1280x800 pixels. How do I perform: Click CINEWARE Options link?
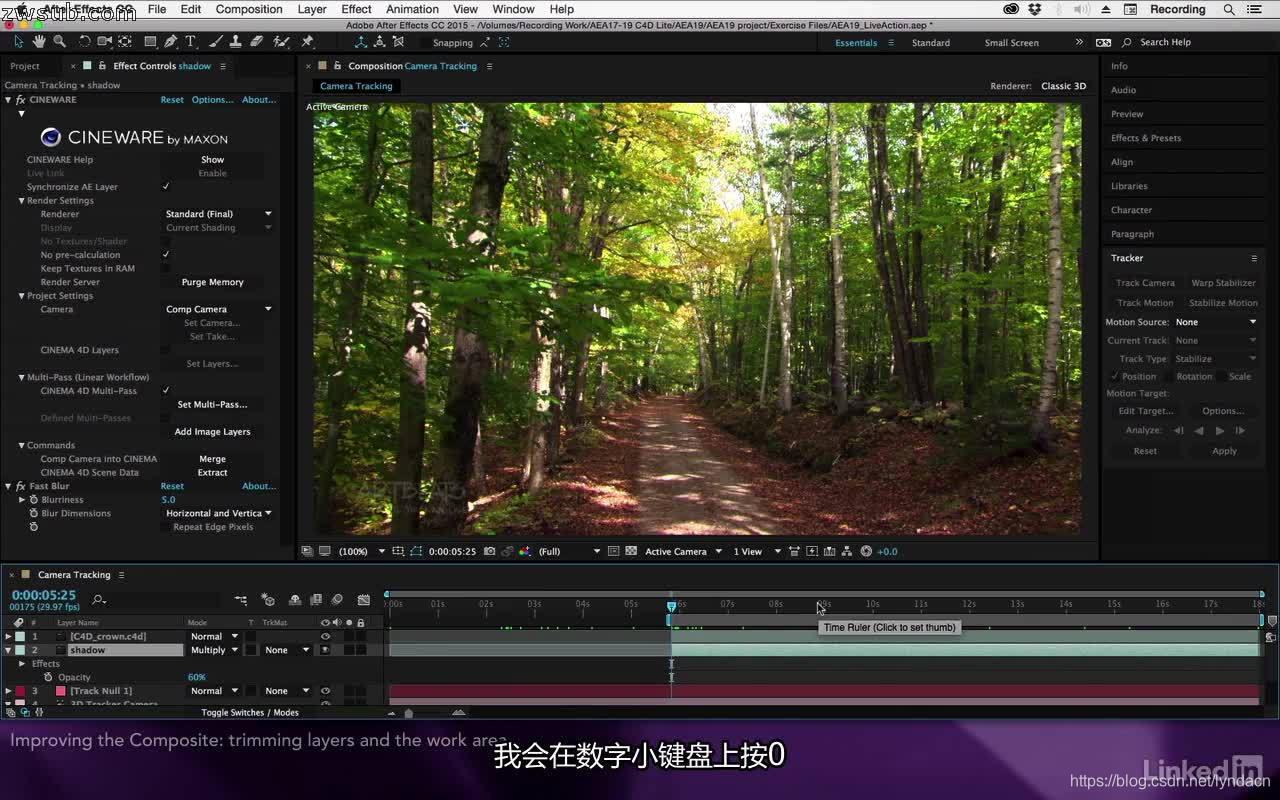(x=212, y=100)
